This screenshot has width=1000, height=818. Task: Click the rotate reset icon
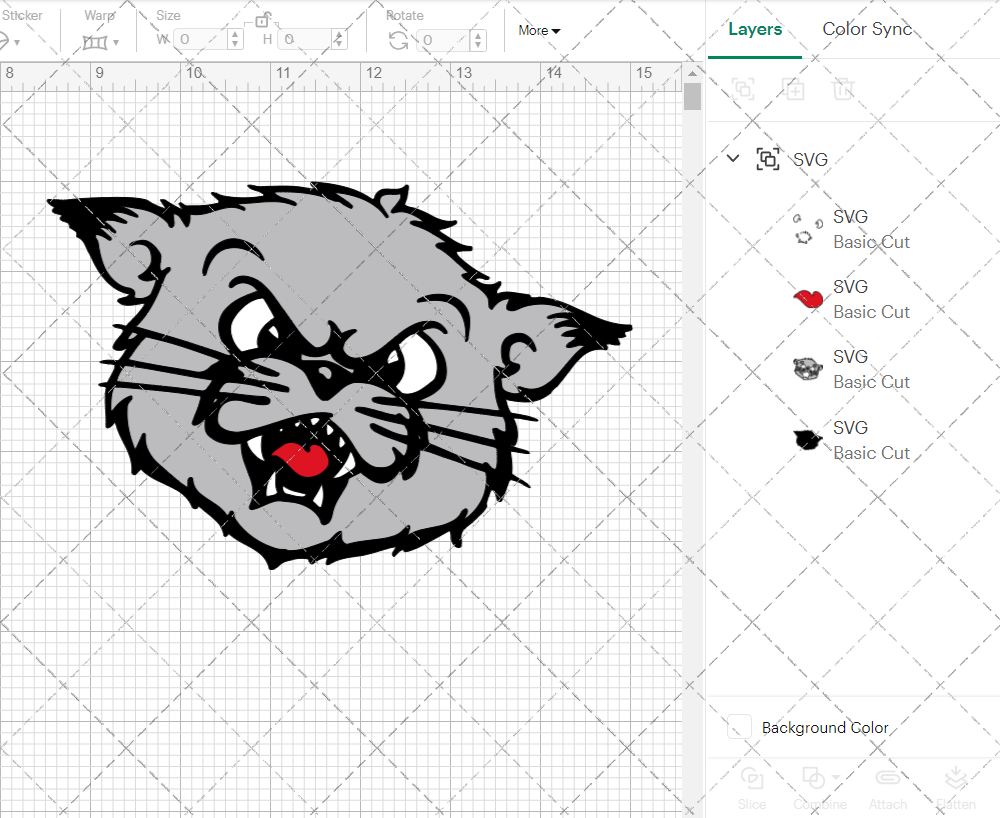[397, 39]
